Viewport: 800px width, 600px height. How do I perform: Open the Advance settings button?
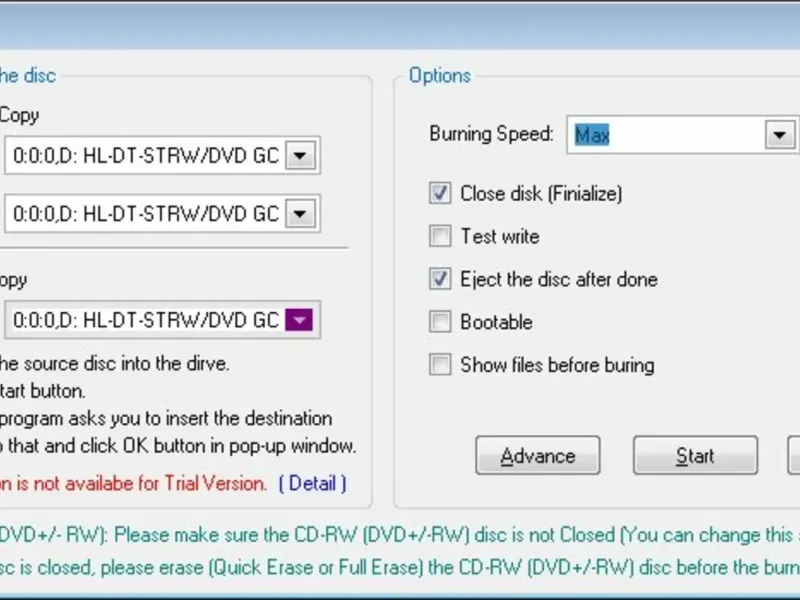coord(537,456)
